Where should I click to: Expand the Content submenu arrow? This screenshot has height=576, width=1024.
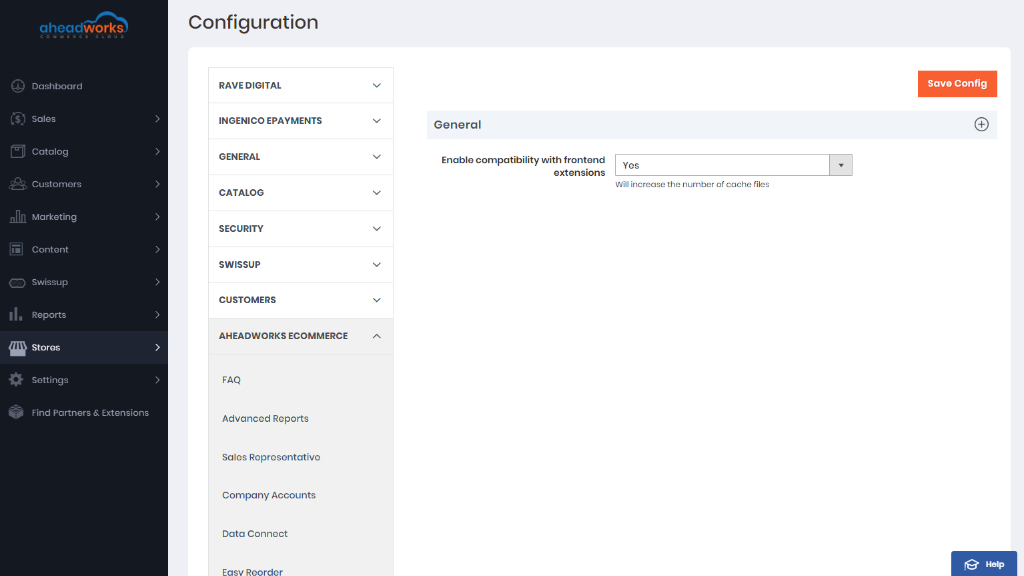(x=157, y=249)
